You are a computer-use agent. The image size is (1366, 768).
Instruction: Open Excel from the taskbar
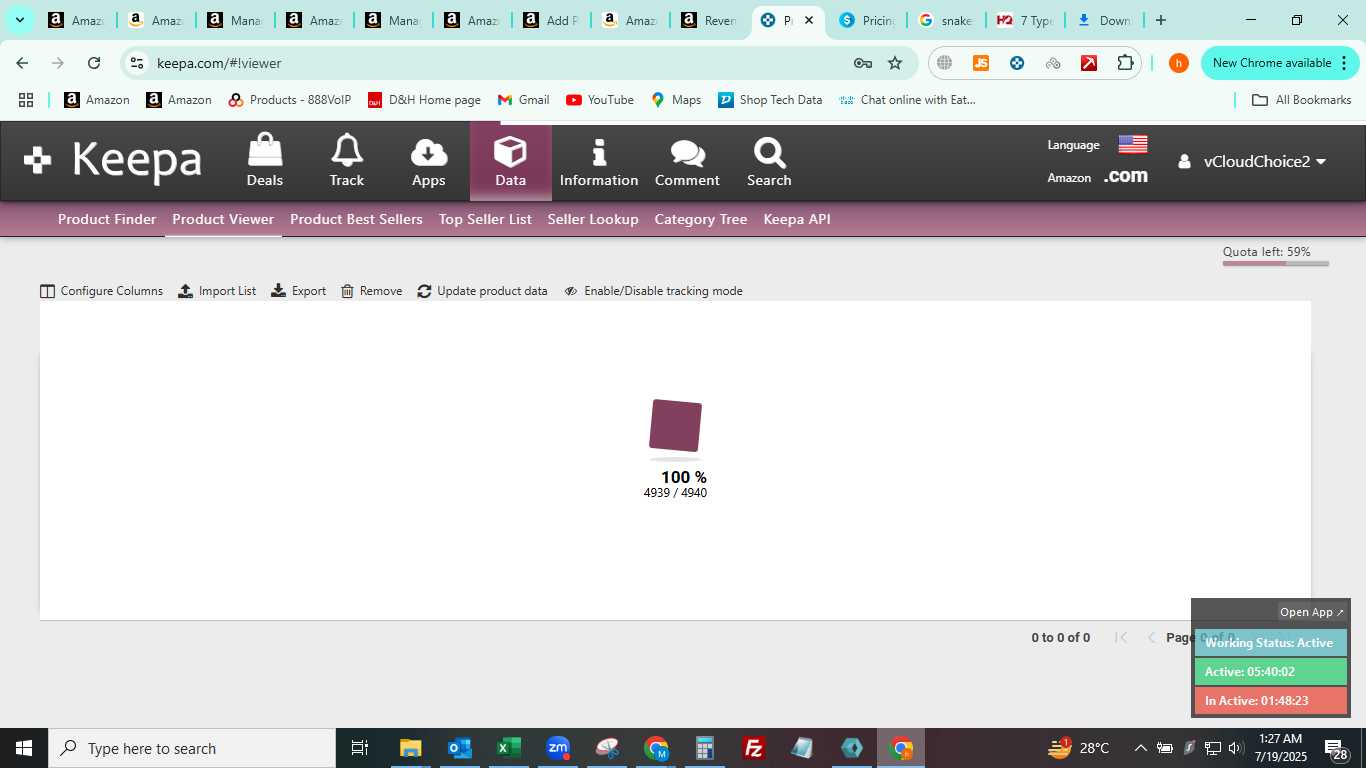[509, 748]
